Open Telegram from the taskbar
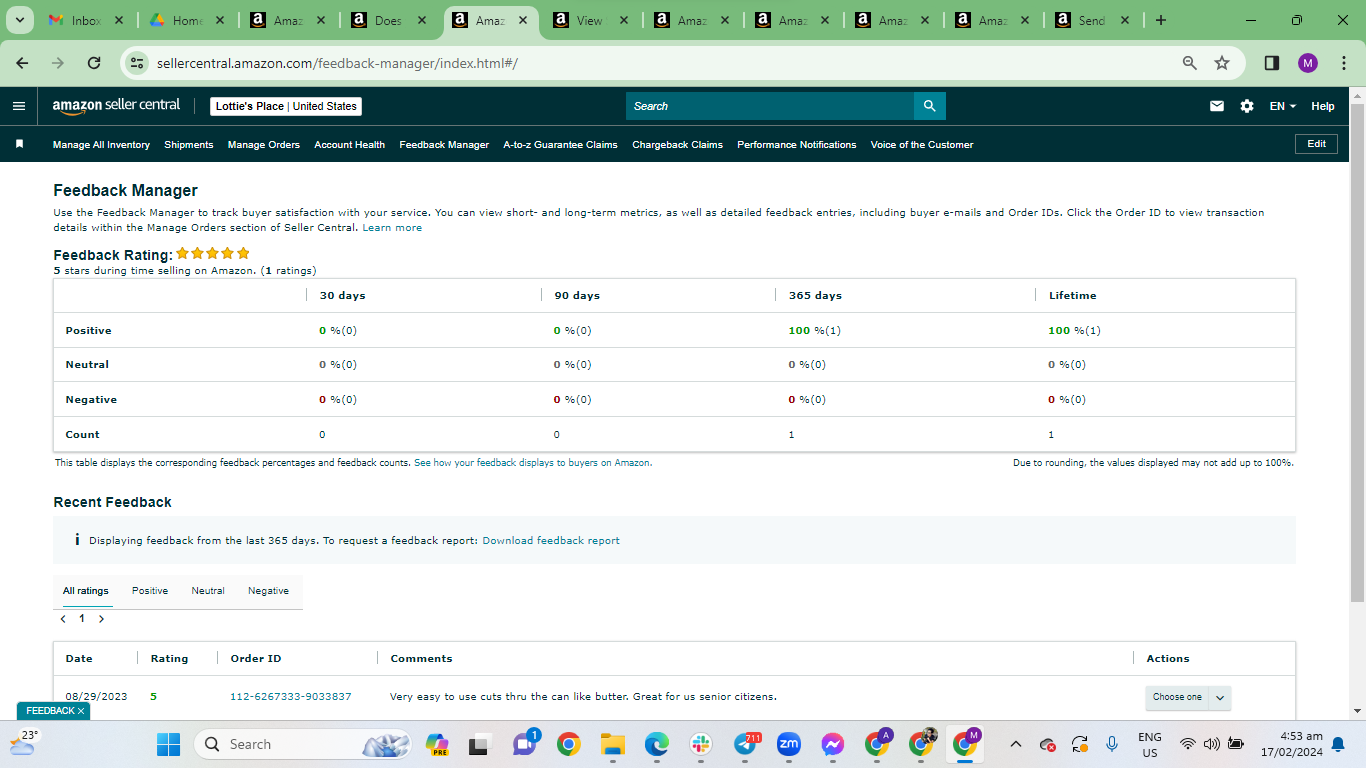The width and height of the screenshot is (1366, 768). (746, 744)
